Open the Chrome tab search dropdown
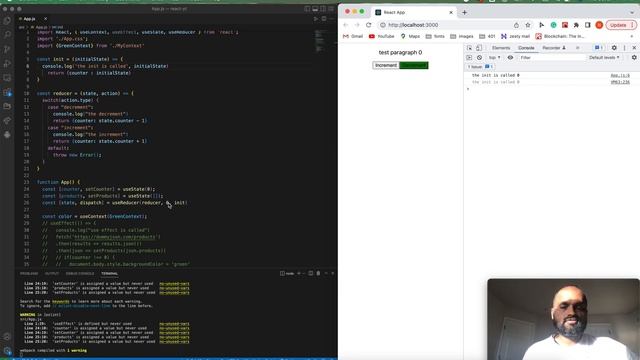Screen dimensions: 640x360 632,12
